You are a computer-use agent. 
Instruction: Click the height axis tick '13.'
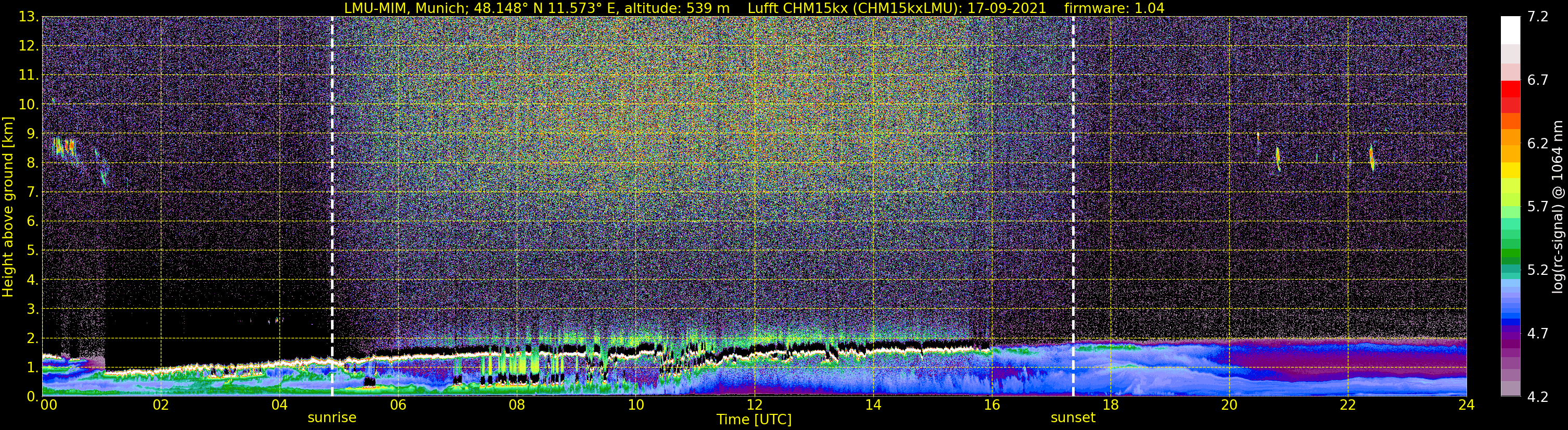(x=29, y=17)
